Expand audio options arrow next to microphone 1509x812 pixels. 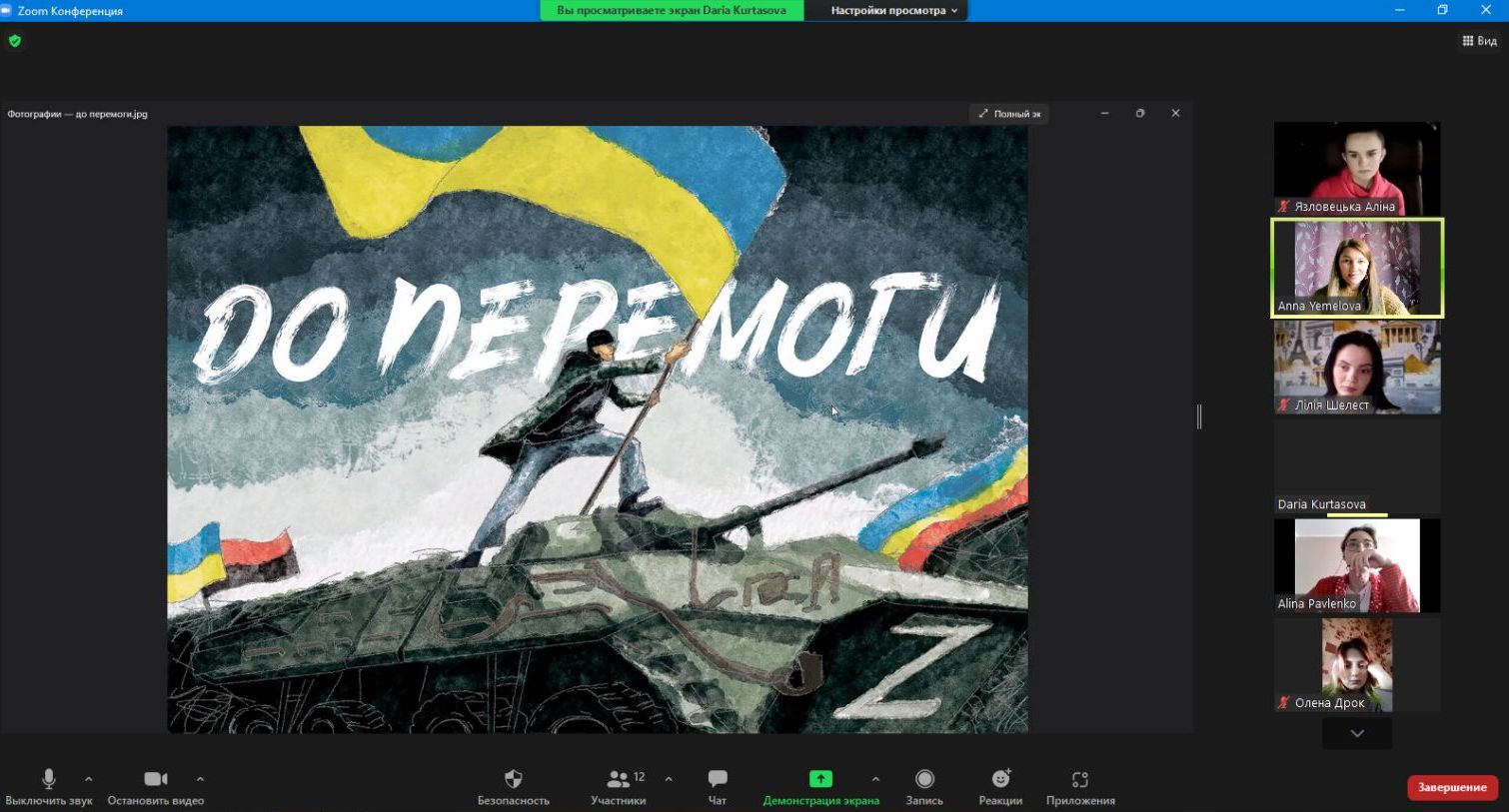(89, 779)
